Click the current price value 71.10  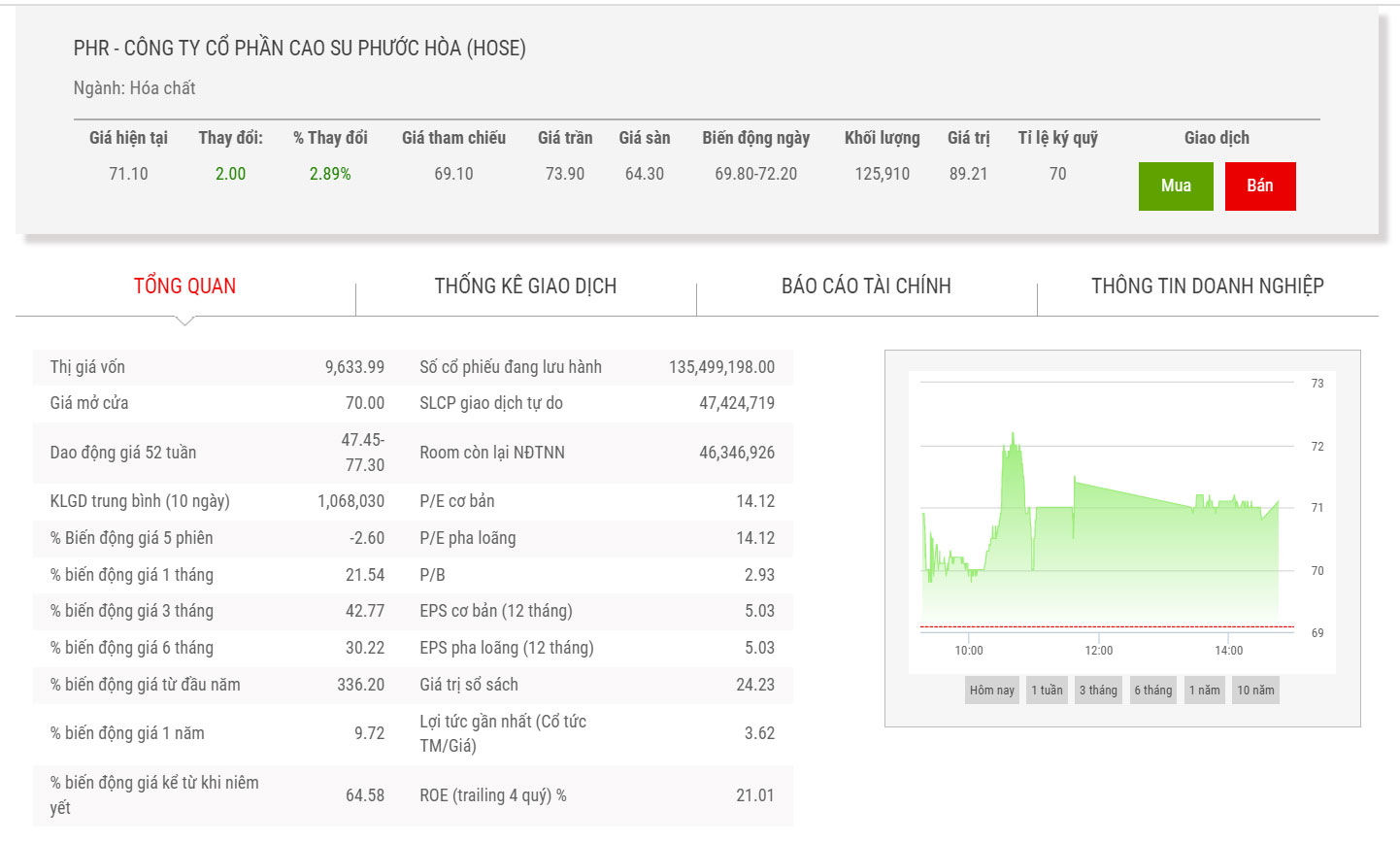click(128, 174)
